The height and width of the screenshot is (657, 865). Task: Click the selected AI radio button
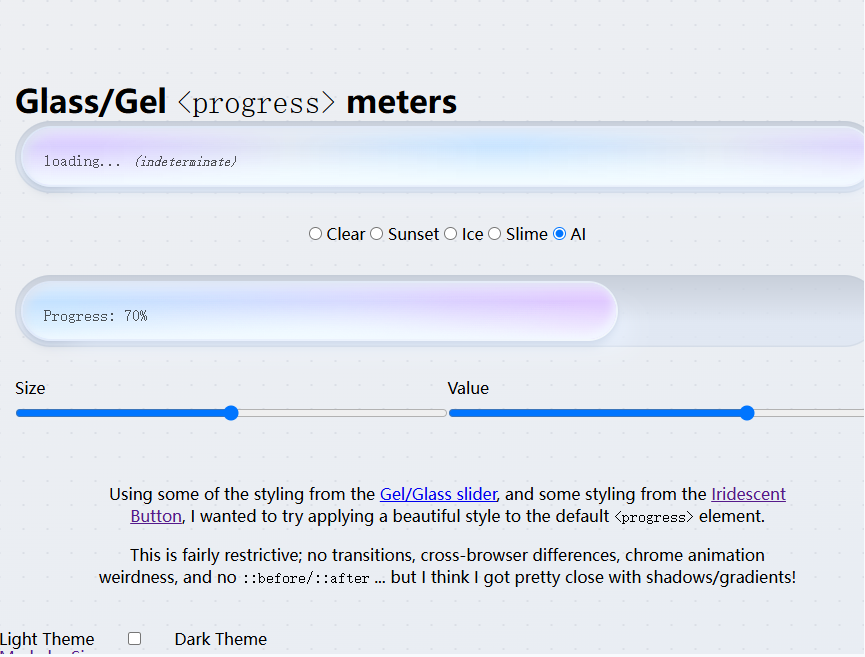click(x=560, y=234)
